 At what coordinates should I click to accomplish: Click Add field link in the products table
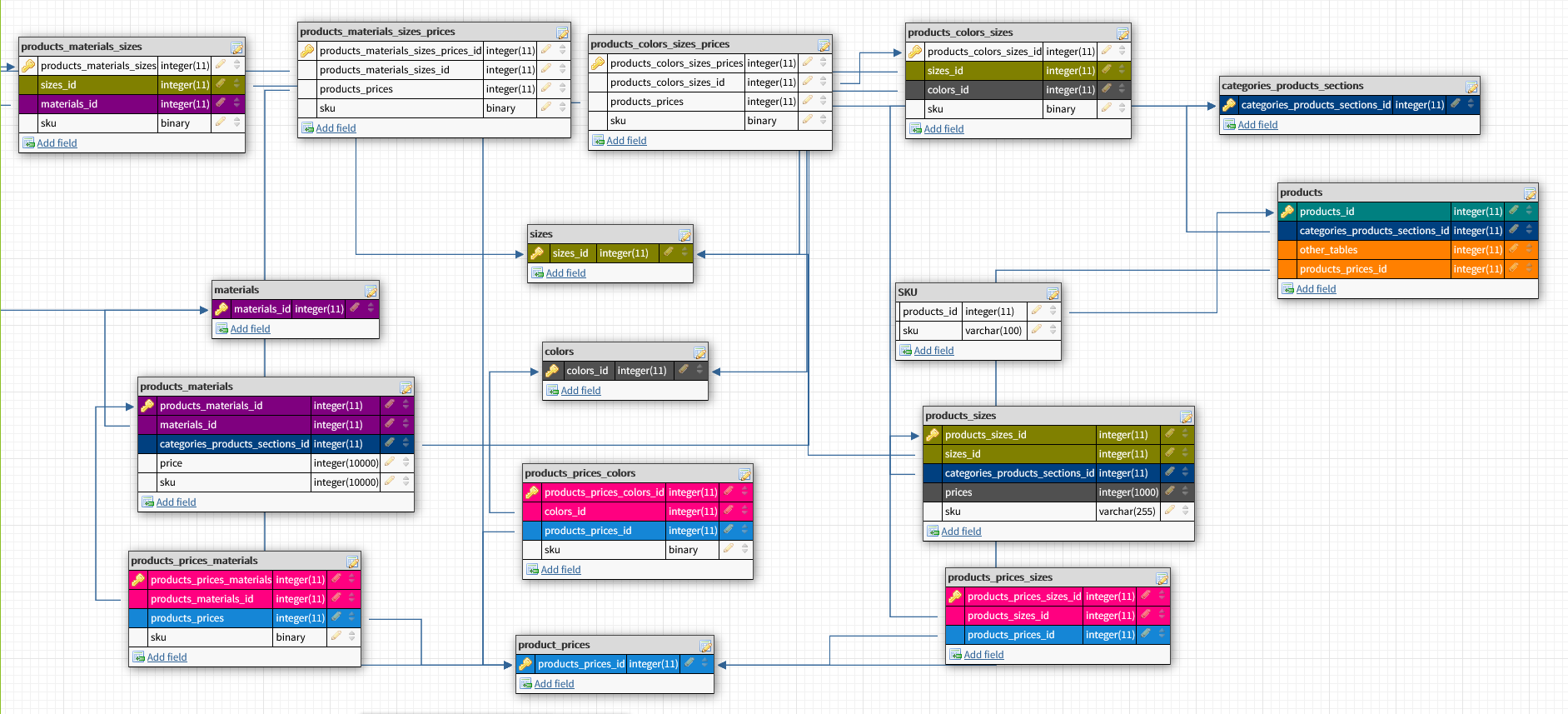coord(1316,289)
